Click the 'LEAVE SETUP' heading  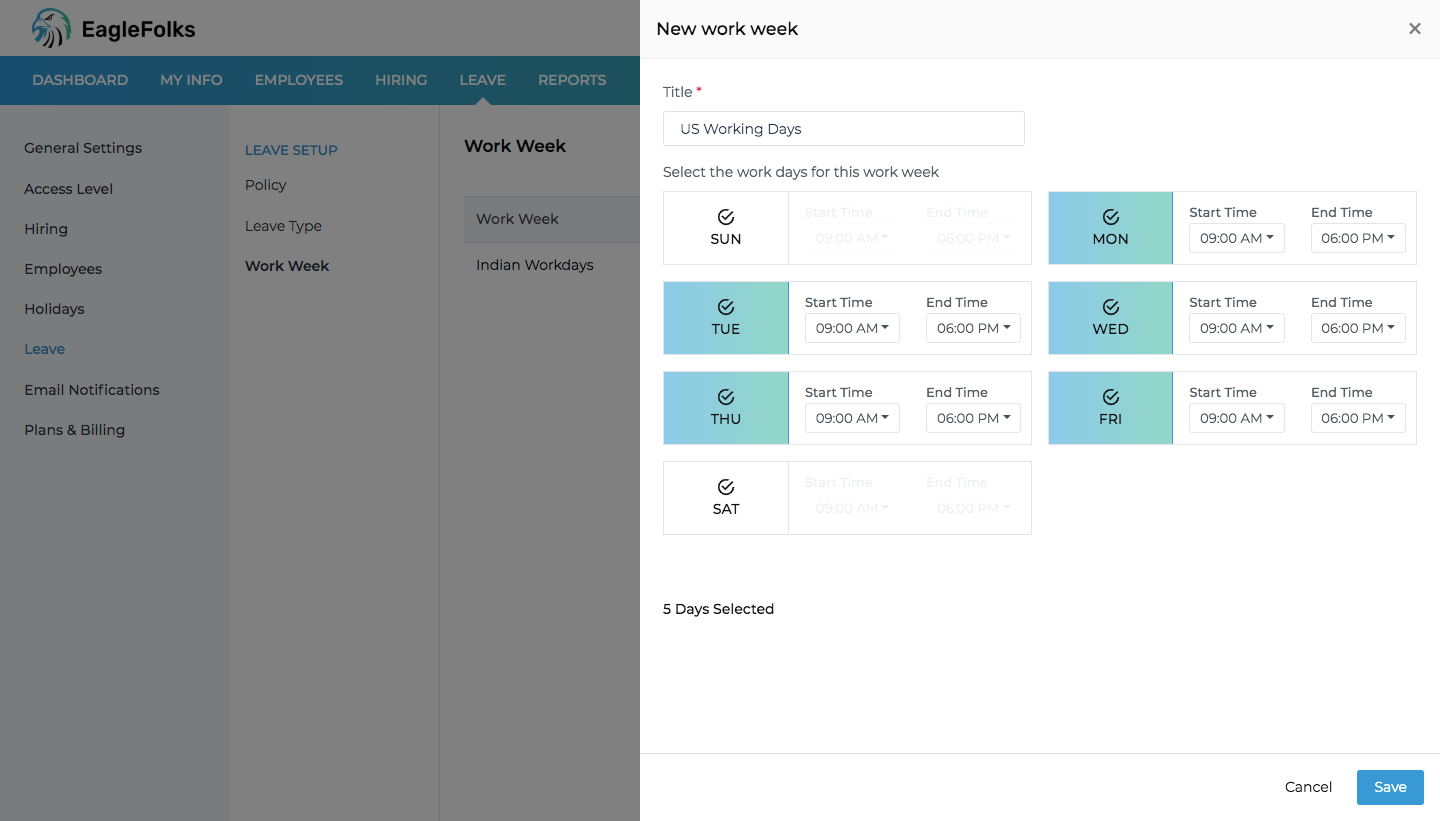pyautogui.click(x=291, y=150)
